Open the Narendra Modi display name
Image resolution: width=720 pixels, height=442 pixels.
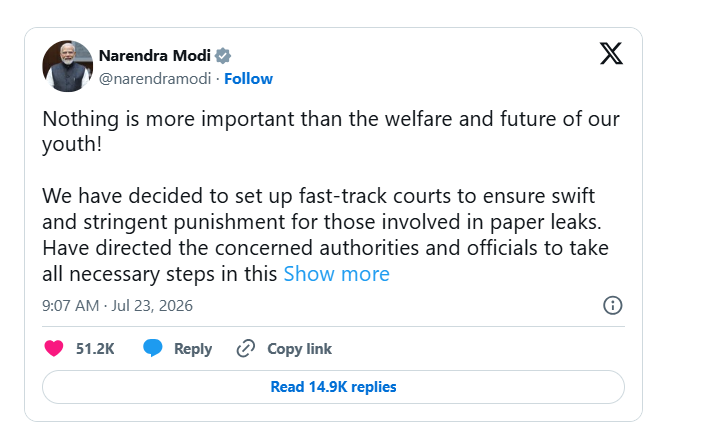tap(155, 56)
